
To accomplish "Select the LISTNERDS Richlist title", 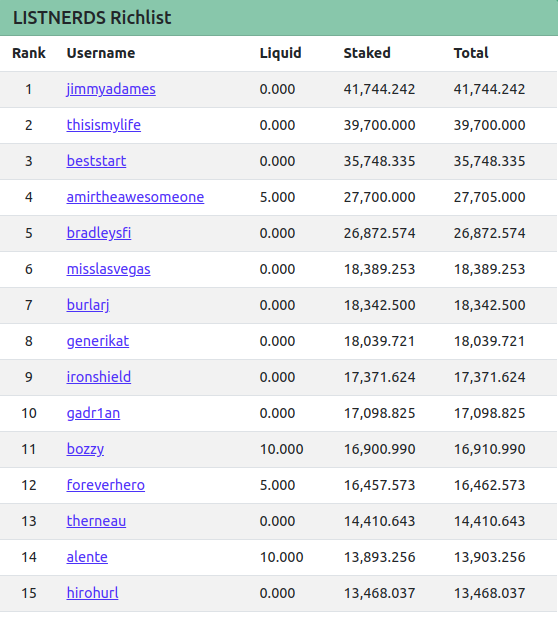I will click(x=92, y=18).
